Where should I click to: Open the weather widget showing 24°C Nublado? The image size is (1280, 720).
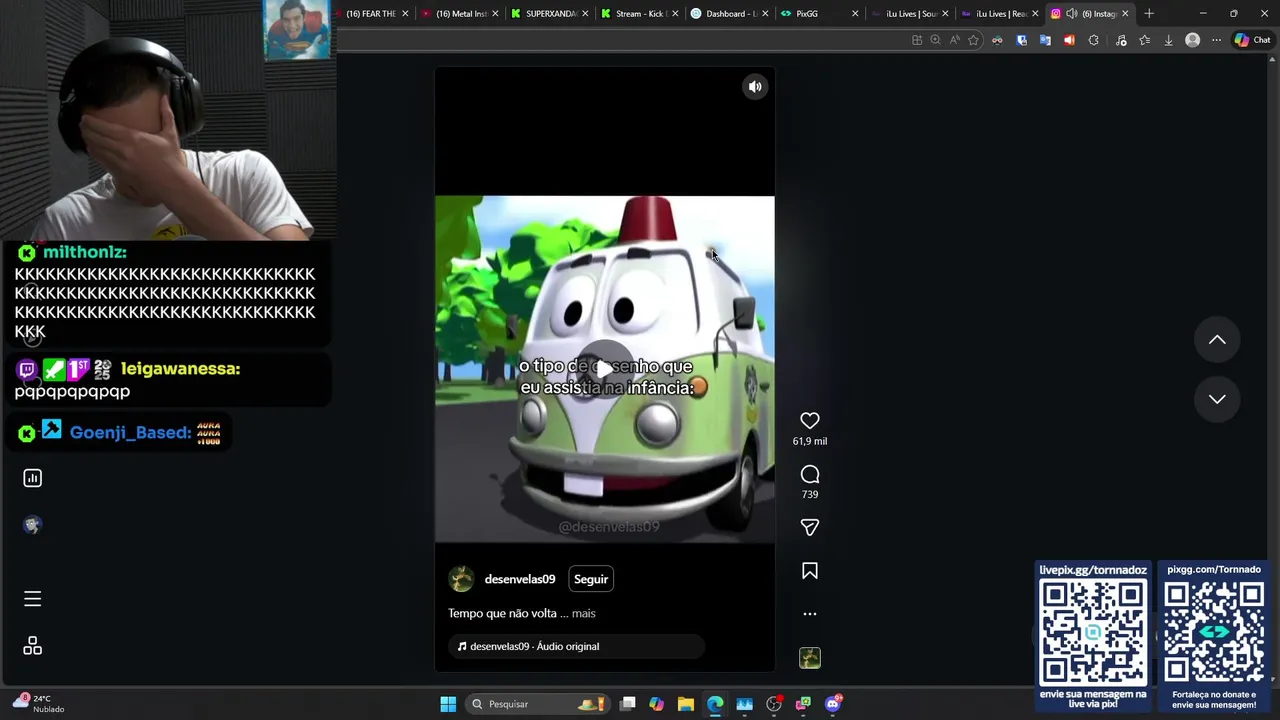[x=38, y=703]
